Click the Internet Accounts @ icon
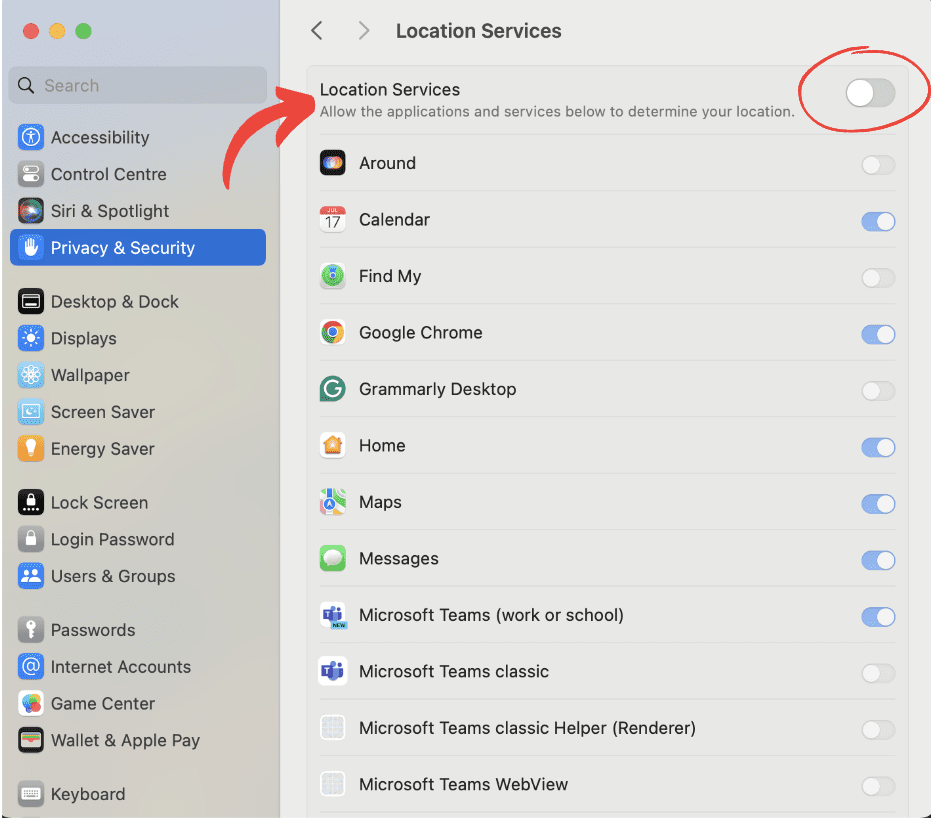Viewport: 936px width, 820px height. point(31,667)
